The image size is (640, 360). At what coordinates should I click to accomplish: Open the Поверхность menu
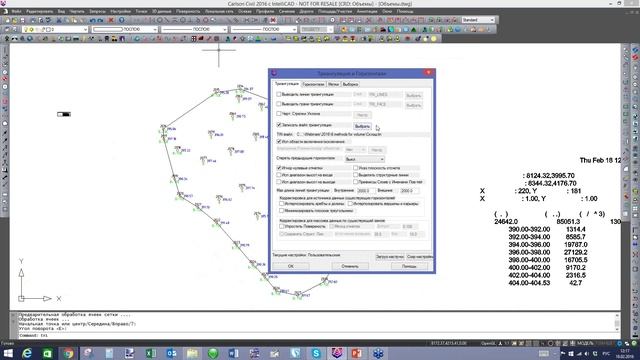tap(188, 11)
